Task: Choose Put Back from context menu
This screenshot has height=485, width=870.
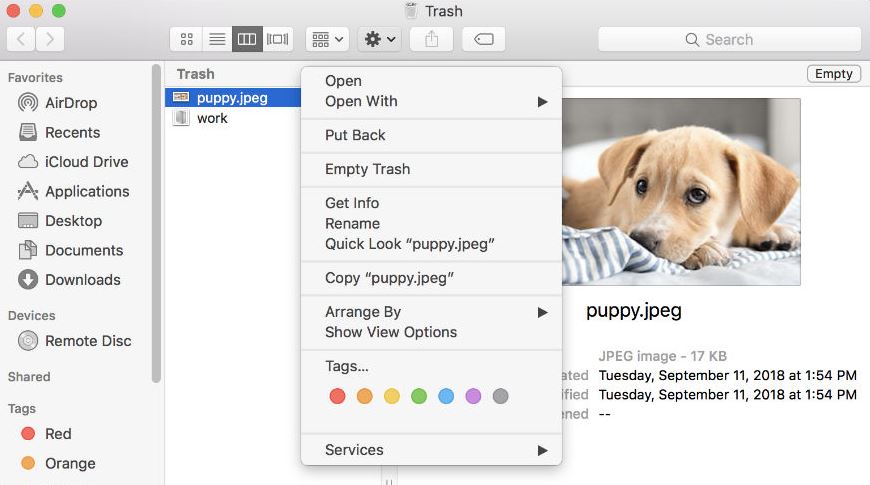Action: [x=355, y=135]
